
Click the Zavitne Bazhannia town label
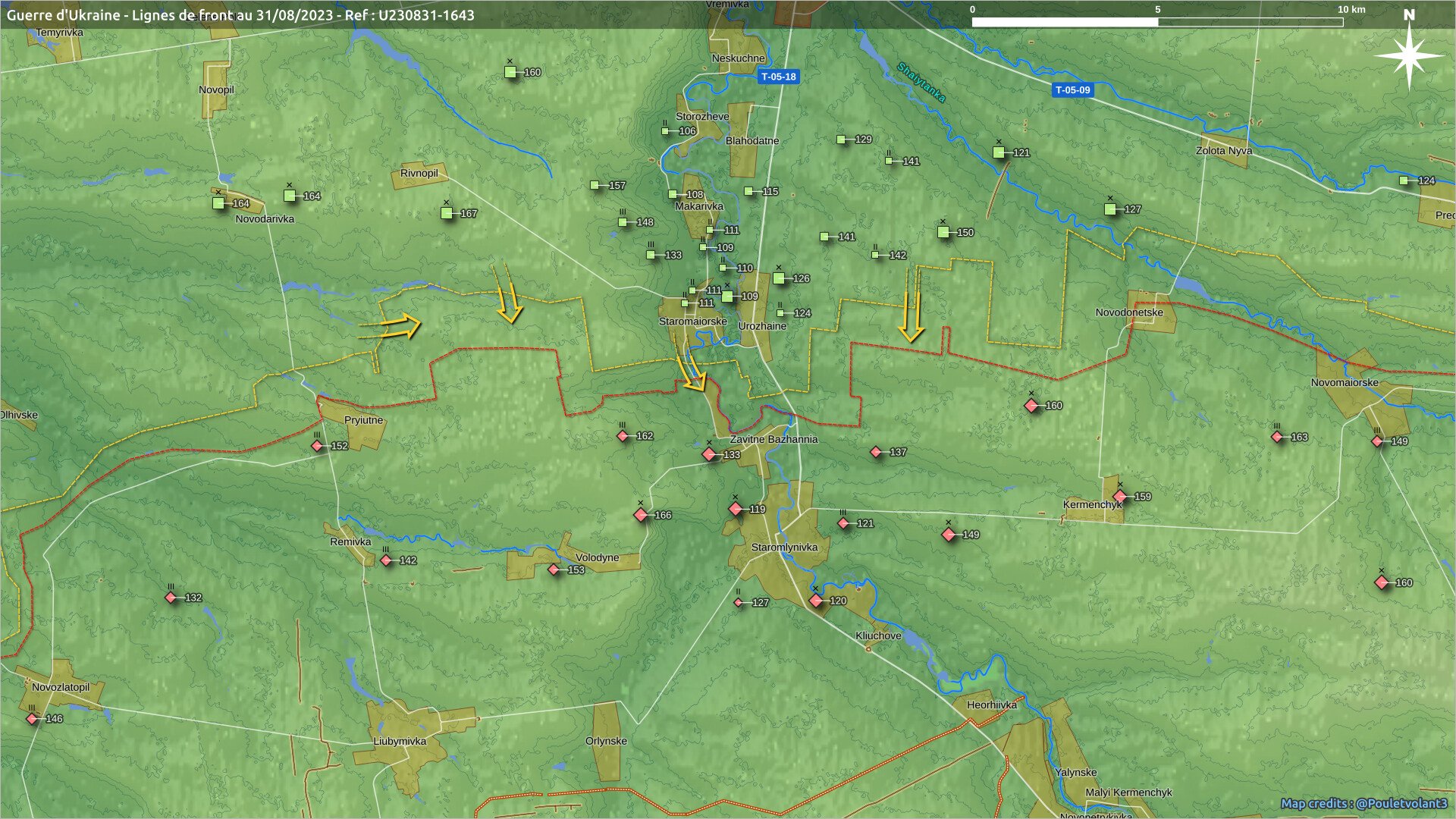coord(774,439)
